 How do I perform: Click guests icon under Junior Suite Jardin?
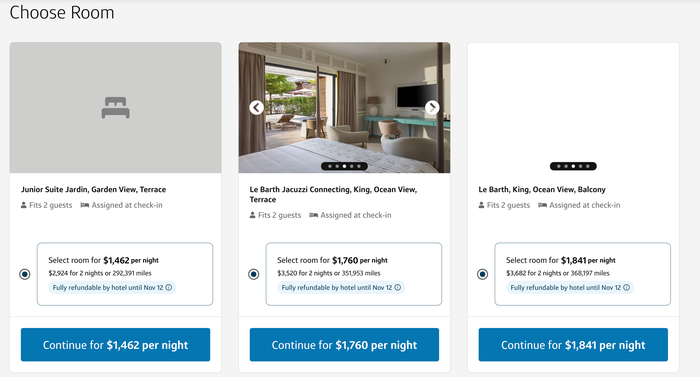[24, 205]
